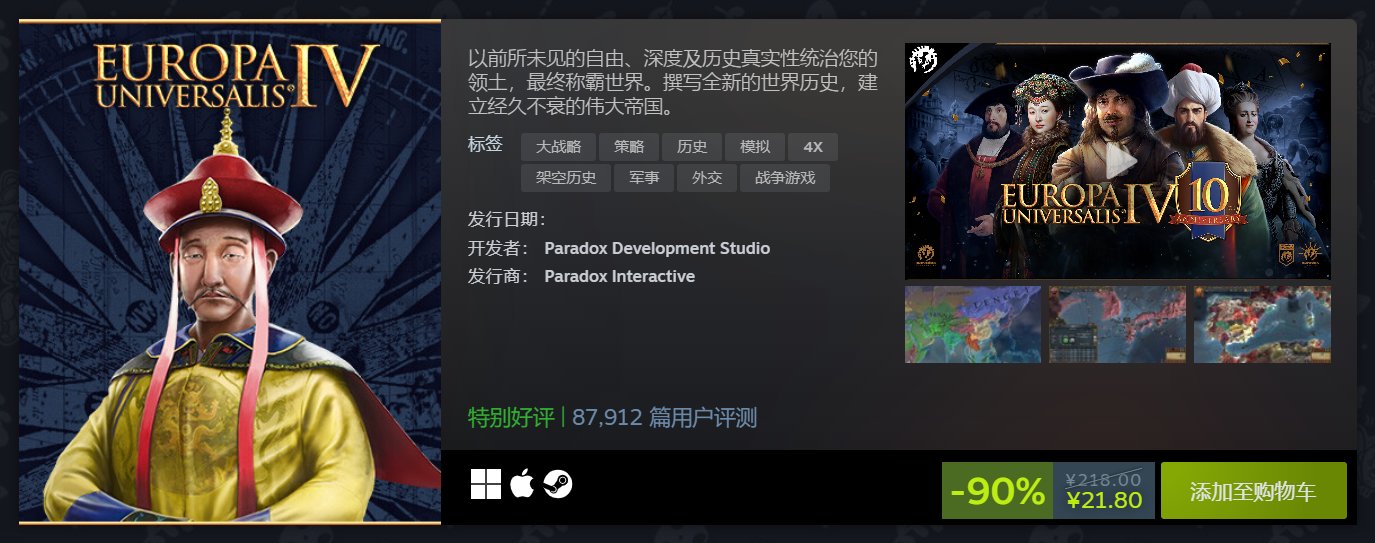The image size is (1375, 543).
Task: Select the 战争游戏 tag
Action: coord(785,178)
